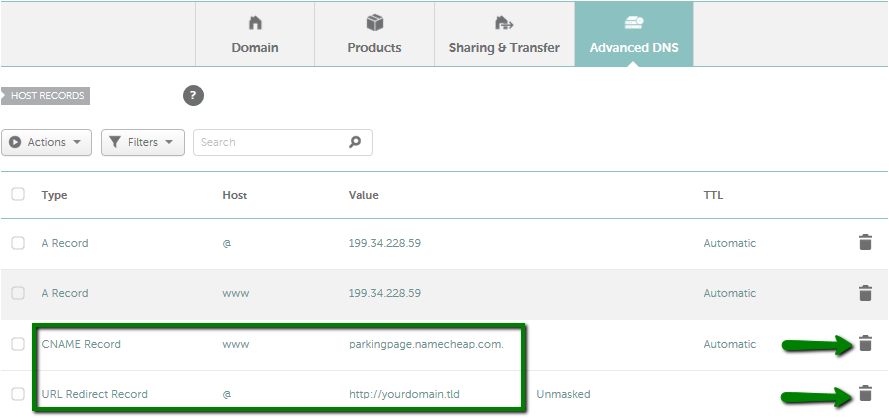Click the search magnifier icon
Viewport: 889px width, 418px height.
[x=355, y=142]
